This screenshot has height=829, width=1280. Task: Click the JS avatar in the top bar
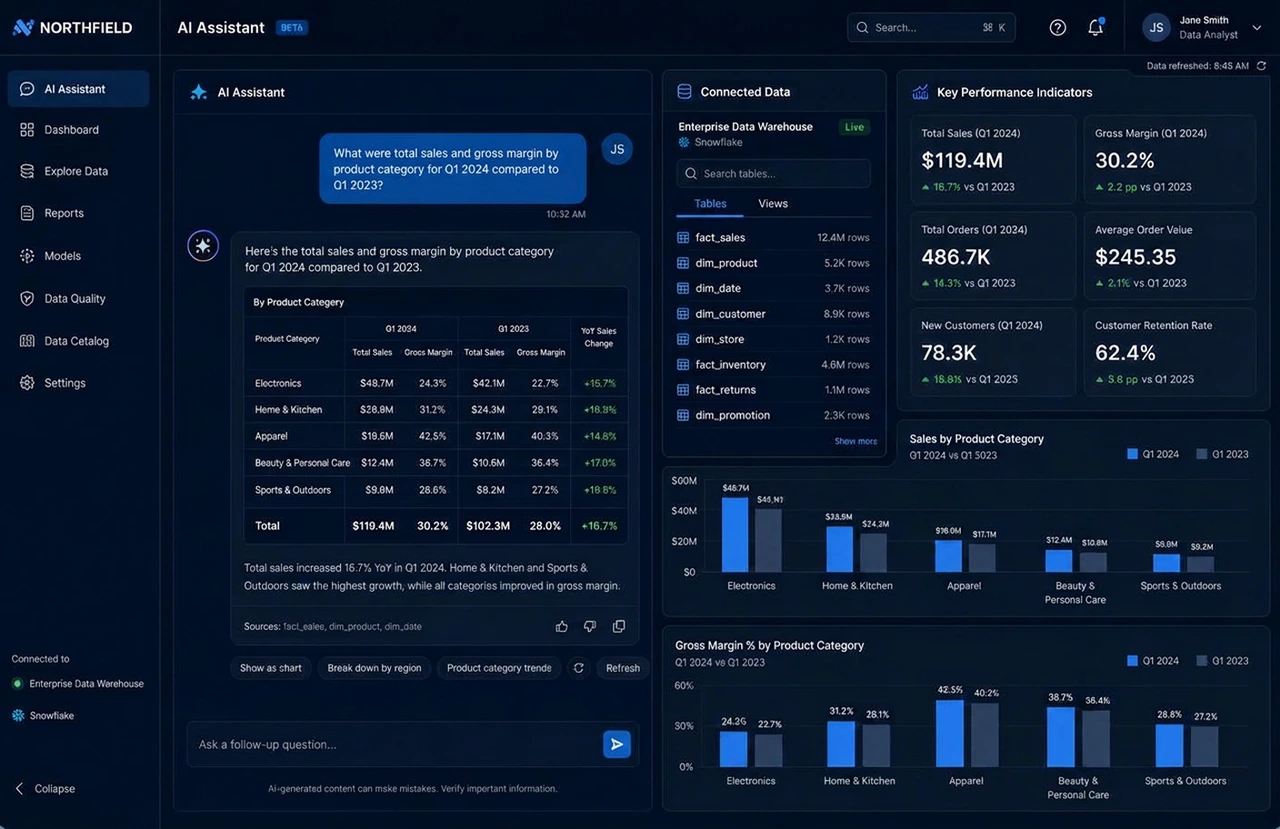(x=1156, y=27)
